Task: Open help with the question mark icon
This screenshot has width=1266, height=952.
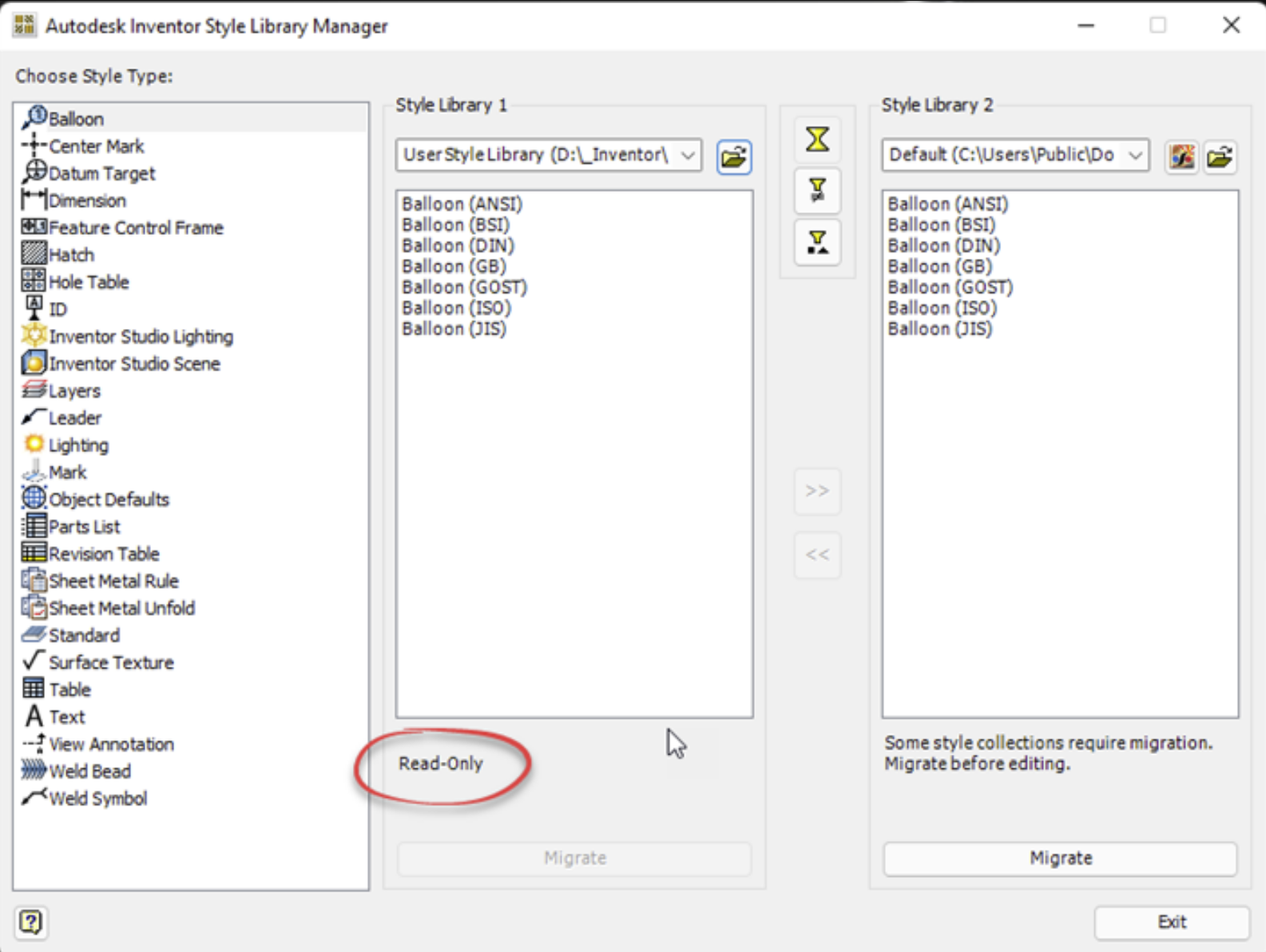Action: coord(30,922)
